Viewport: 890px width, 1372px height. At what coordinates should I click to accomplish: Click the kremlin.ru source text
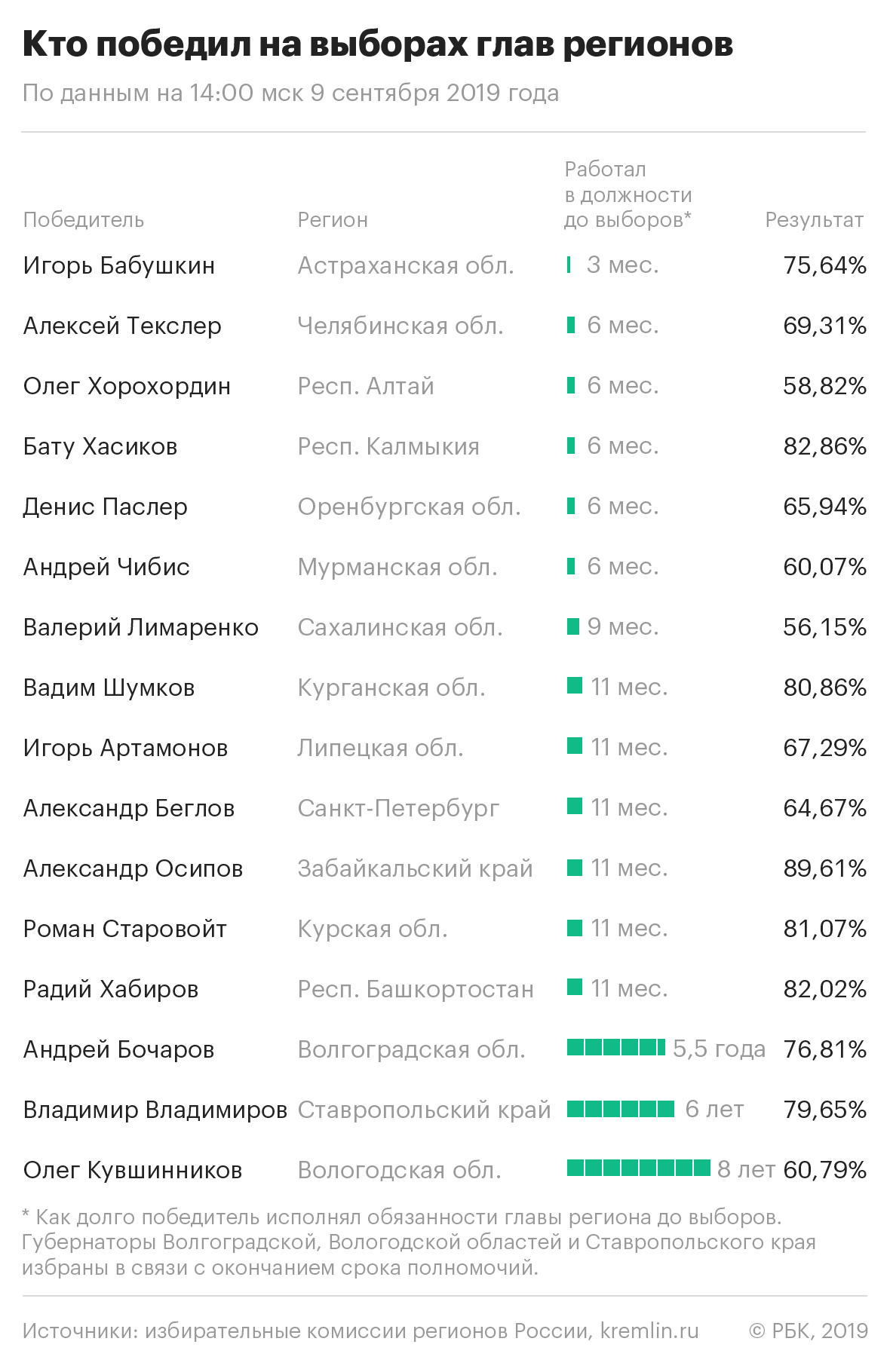click(649, 1331)
